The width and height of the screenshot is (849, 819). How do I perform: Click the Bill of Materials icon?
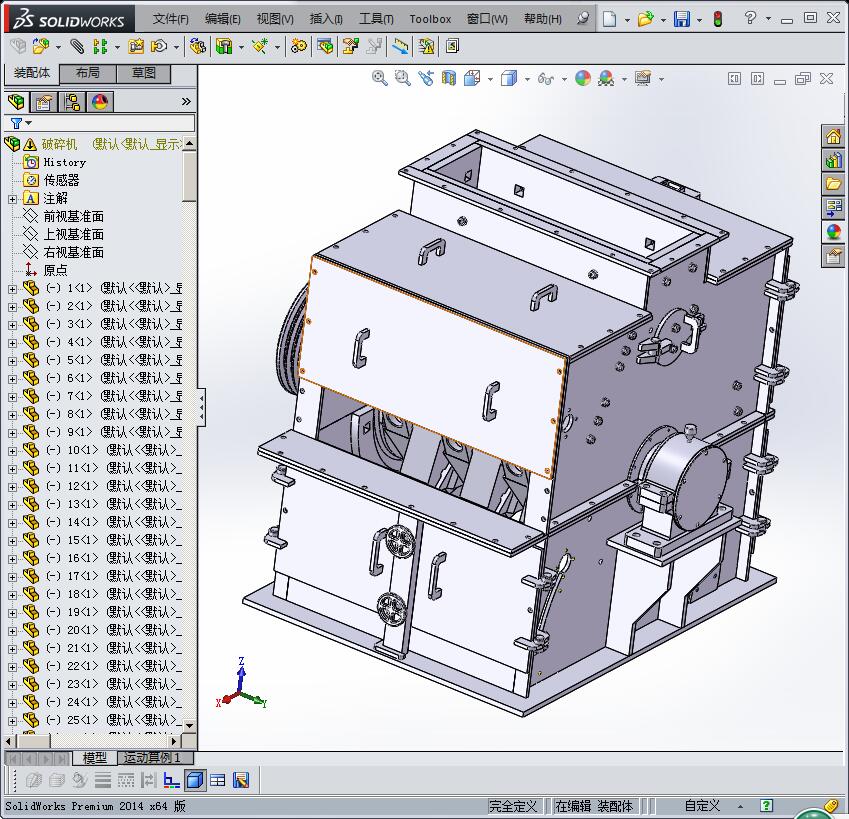(325, 47)
